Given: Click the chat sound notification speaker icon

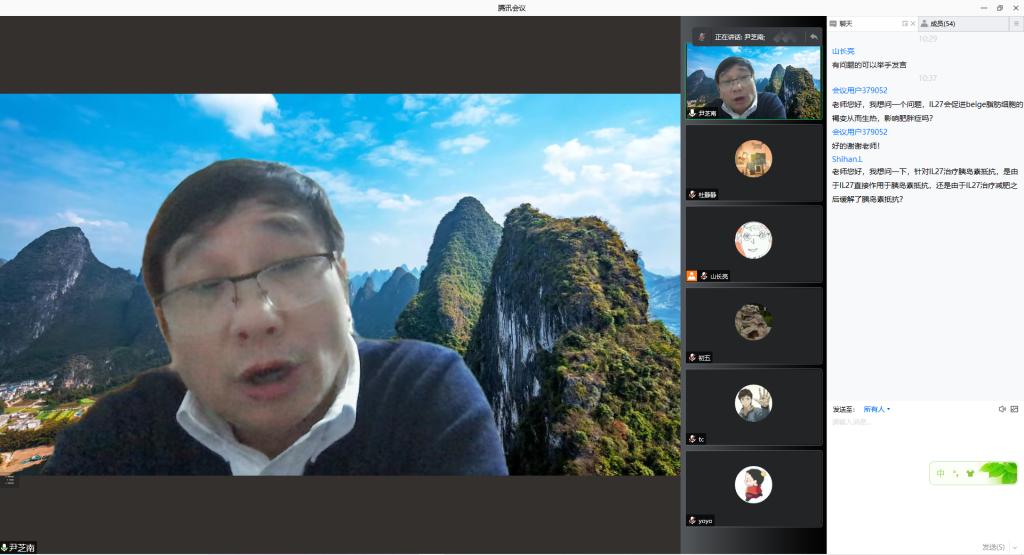Looking at the screenshot, I should [1002, 409].
